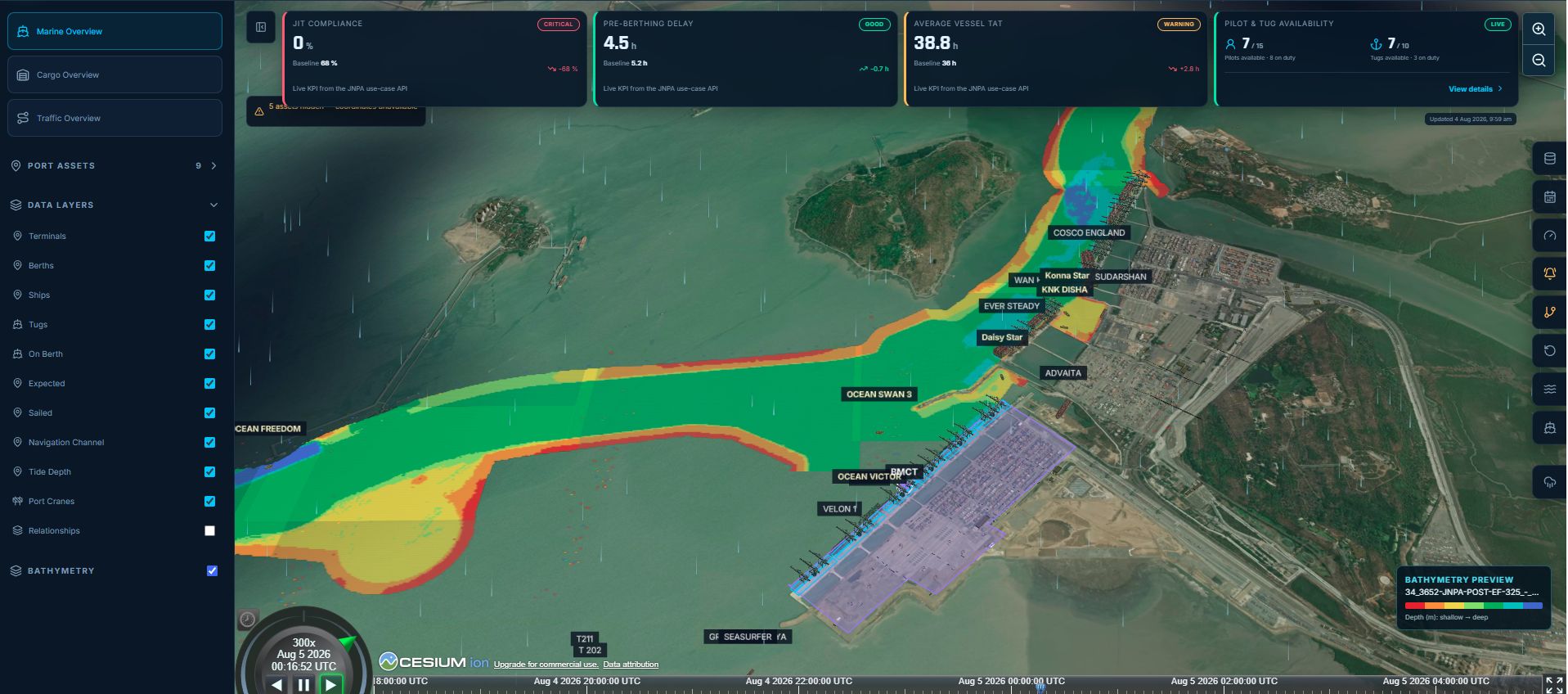This screenshot has width=1568, height=694.
Task: Open the calendar schedule panel
Action: [x=1549, y=197]
